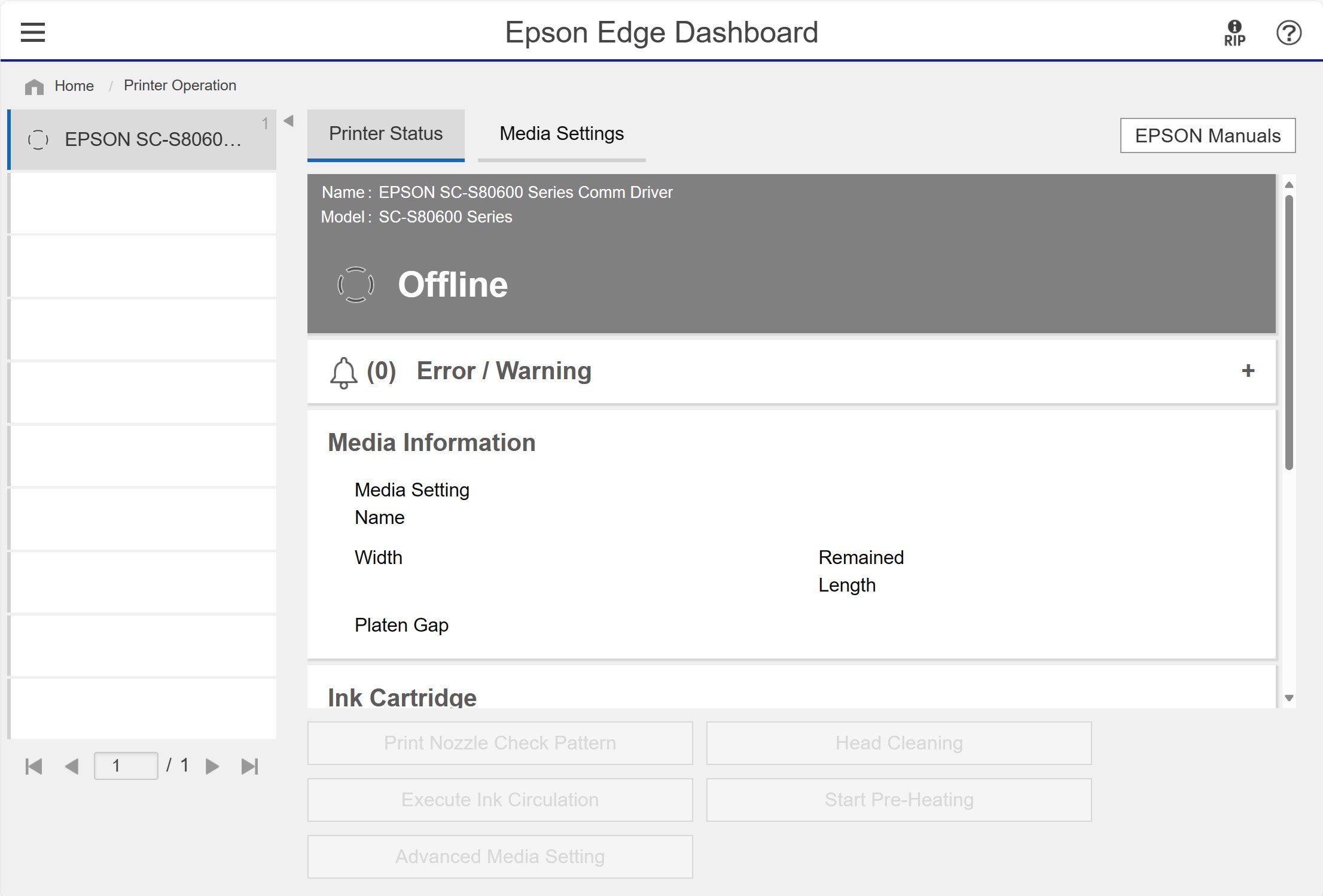
Task: Open EPSON Manuals
Action: (1208, 136)
